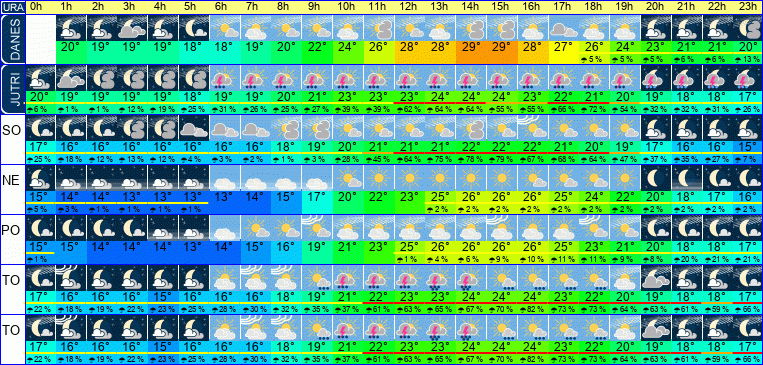The height and width of the screenshot is (365, 763).
Task: Click the URA header cell
Action: (12, 7)
